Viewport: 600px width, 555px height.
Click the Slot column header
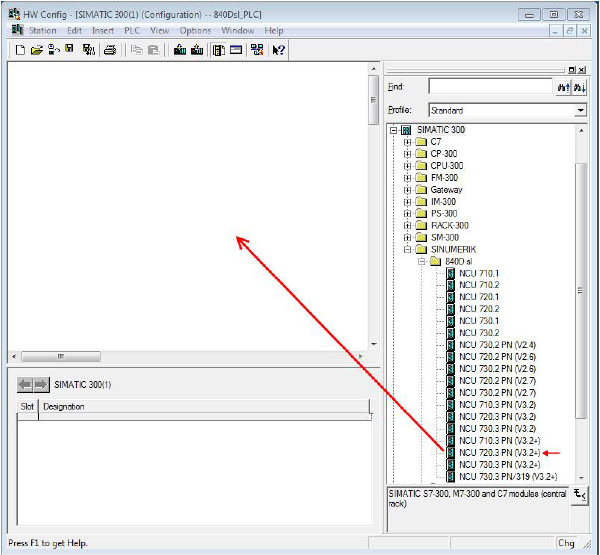[27, 406]
